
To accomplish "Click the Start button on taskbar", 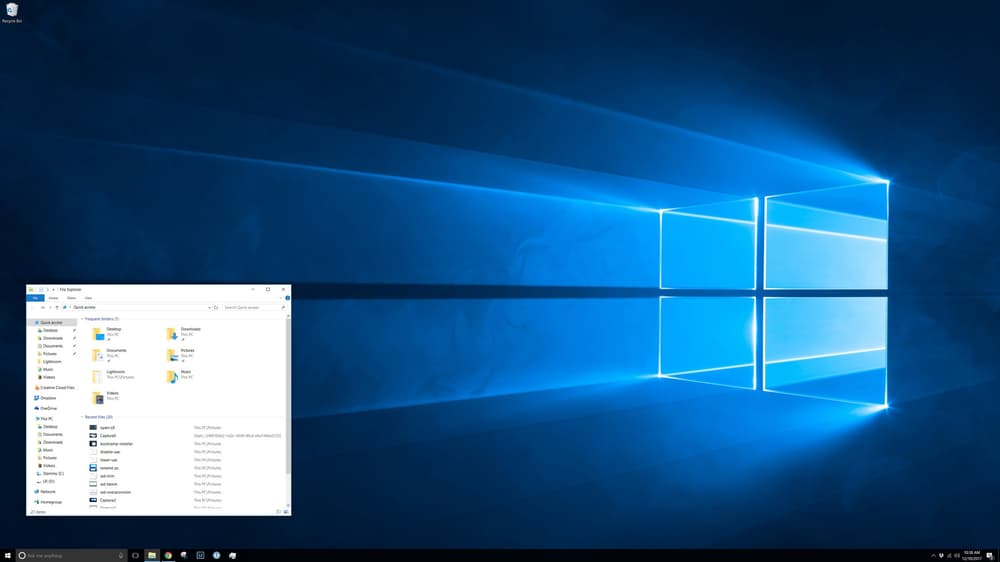I will click(x=8, y=556).
